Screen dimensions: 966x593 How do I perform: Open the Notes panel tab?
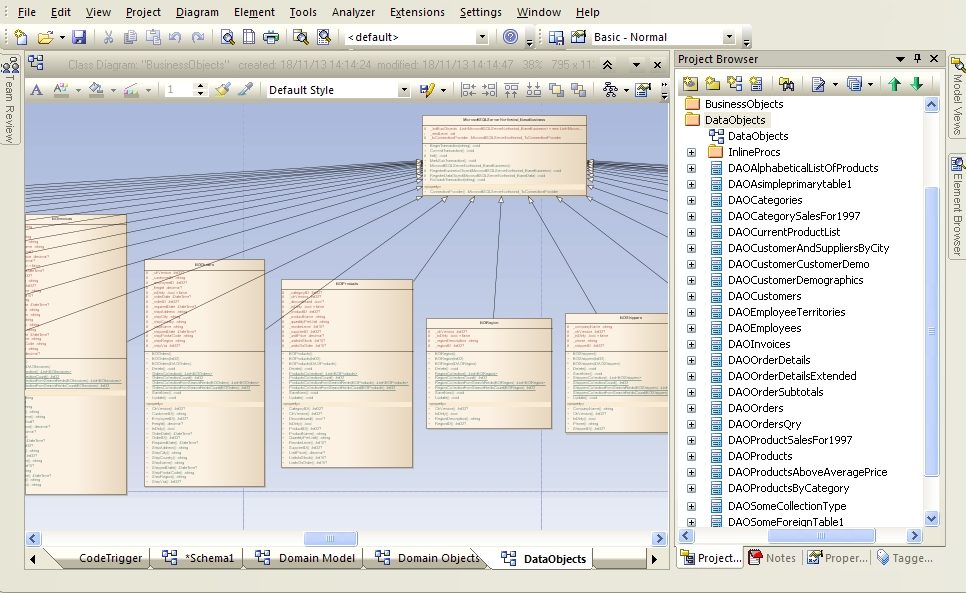click(772, 558)
